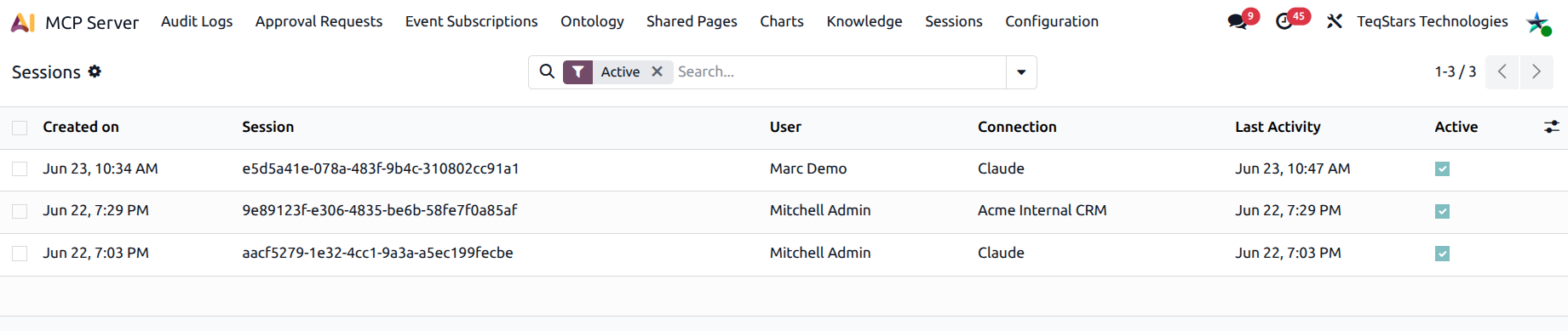
Task: Open the Audit Logs menu
Action: point(197,21)
